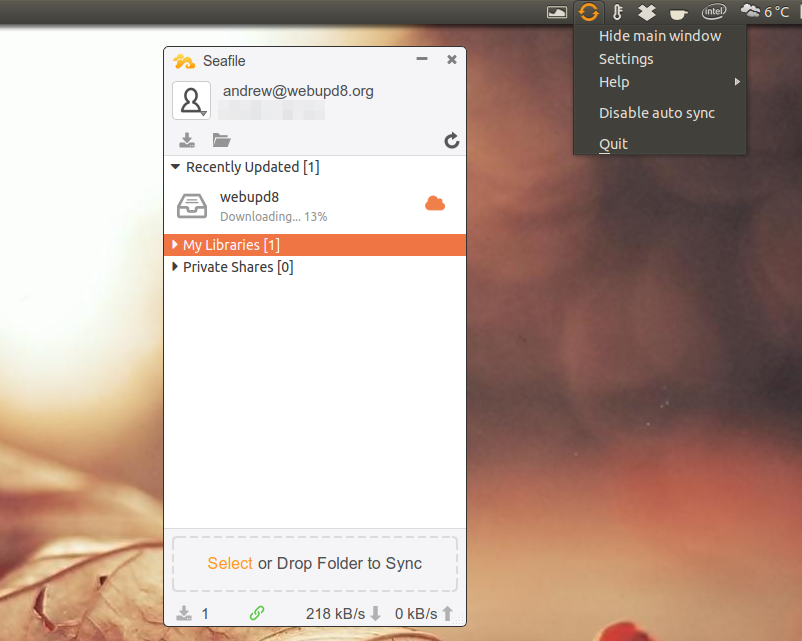Expand the Private Shares group
The image size is (802, 641).
[175, 267]
